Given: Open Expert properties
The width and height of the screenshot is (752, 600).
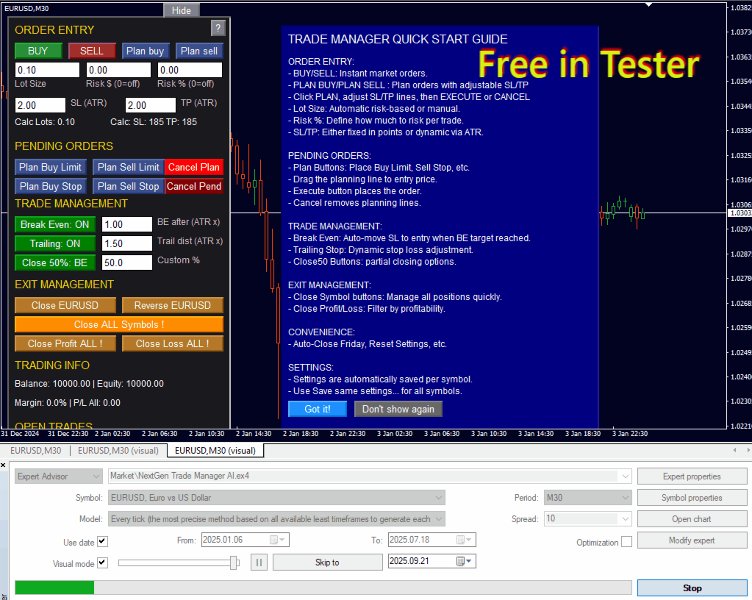Looking at the screenshot, I should pos(692,476).
